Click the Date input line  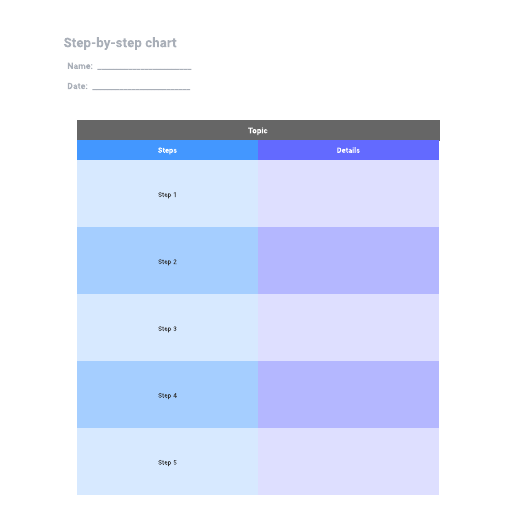coord(141,89)
